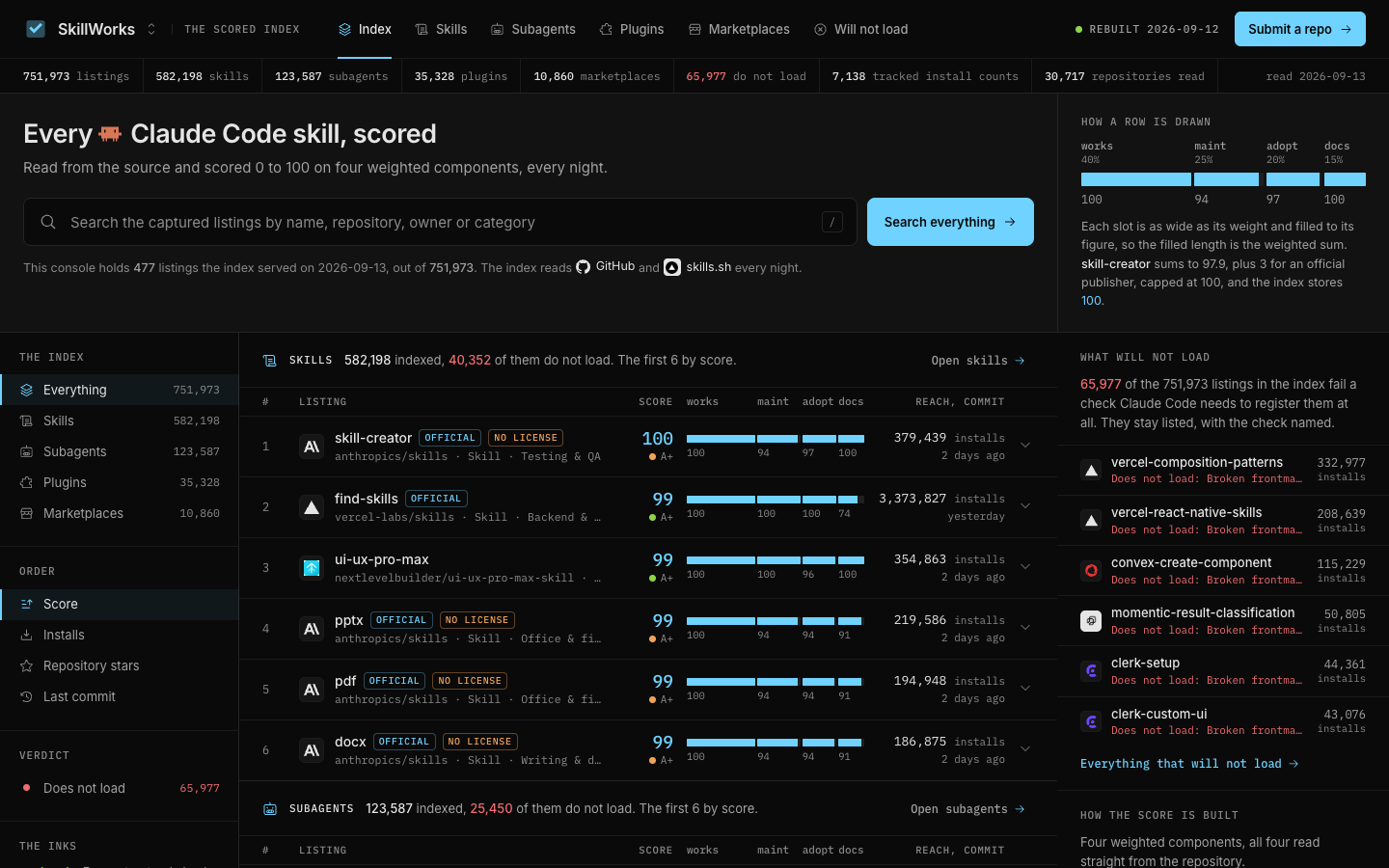
Task: Expand the find-skills row
Action: (x=1025, y=506)
